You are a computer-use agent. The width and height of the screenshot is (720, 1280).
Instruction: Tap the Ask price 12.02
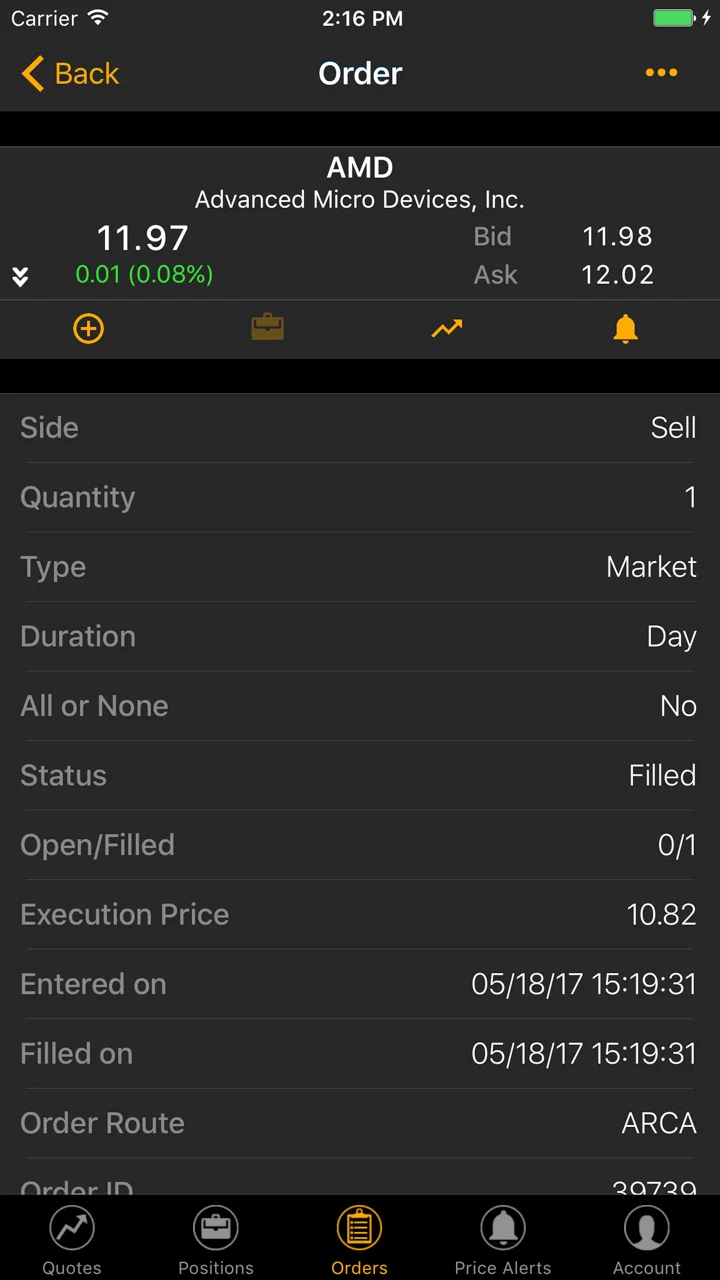pos(617,275)
